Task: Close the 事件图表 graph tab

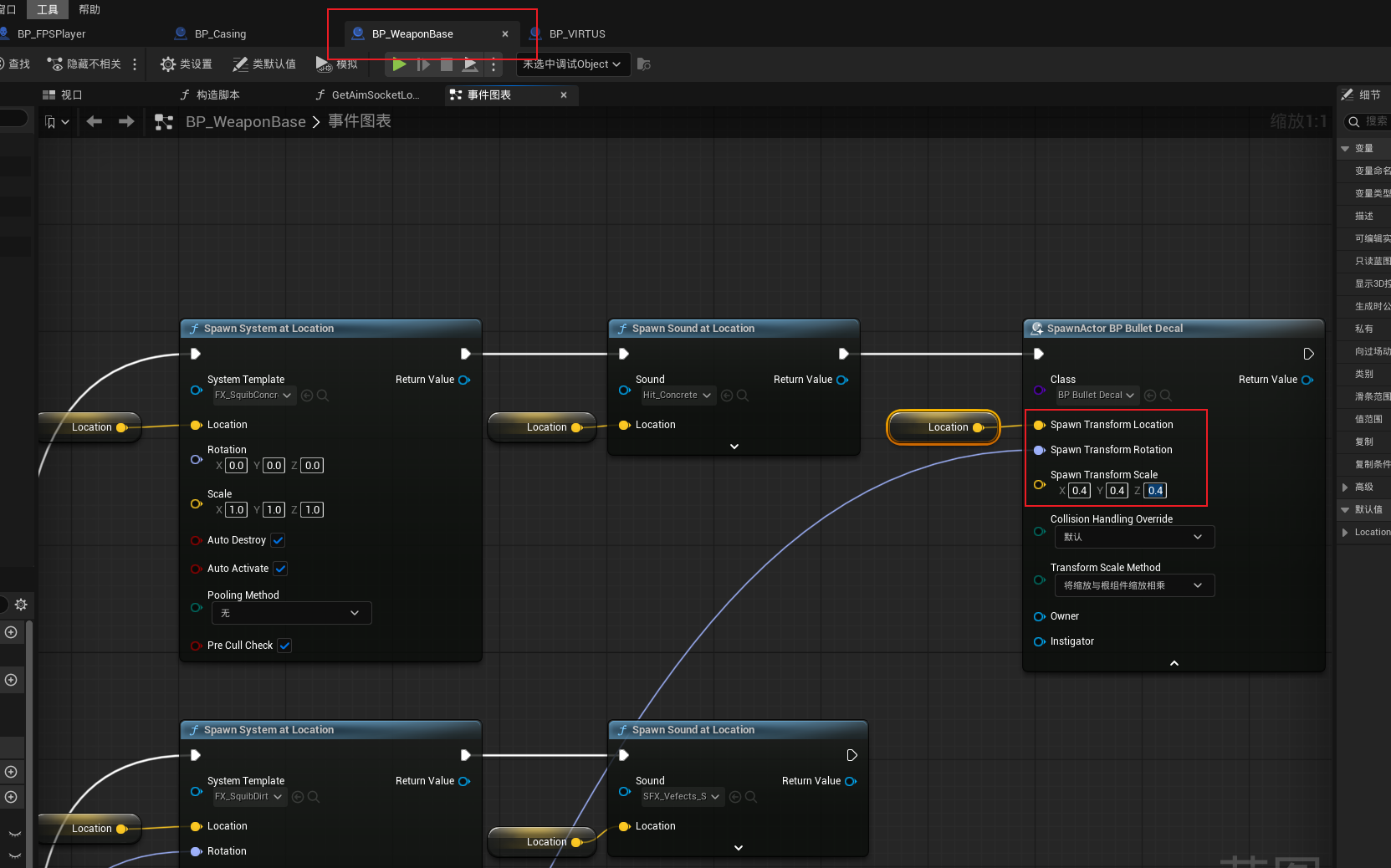Action: pos(564,95)
